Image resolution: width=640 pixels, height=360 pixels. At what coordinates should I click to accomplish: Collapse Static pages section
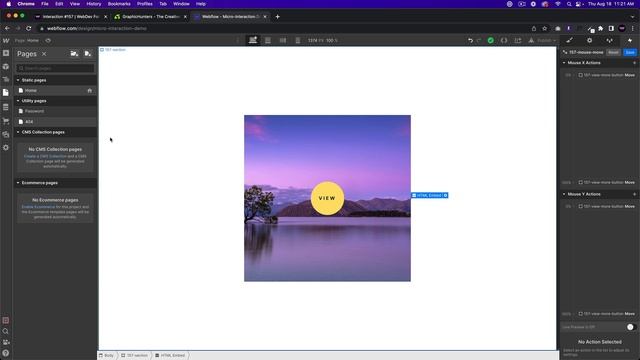[x=18, y=80]
